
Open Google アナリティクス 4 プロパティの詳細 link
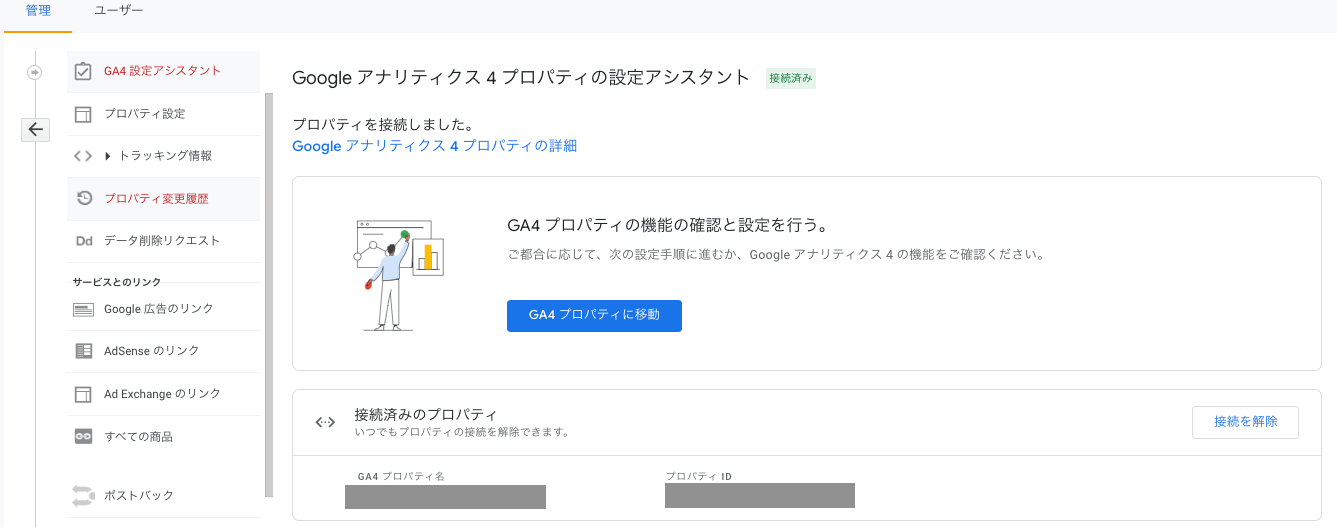coord(434,146)
